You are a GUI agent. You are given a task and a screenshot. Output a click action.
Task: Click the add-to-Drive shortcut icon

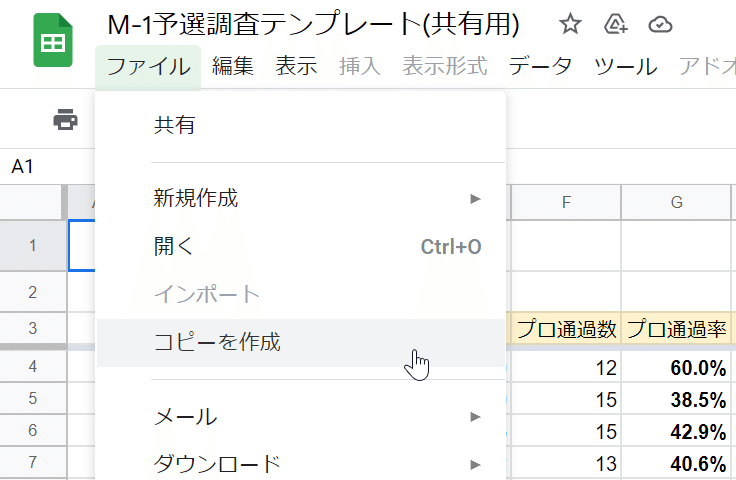click(x=615, y=24)
